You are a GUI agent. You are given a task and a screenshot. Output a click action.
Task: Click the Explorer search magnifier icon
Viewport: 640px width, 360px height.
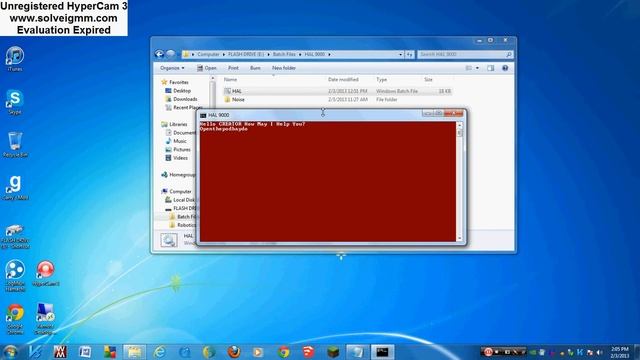pyautogui.click(x=509, y=54)
